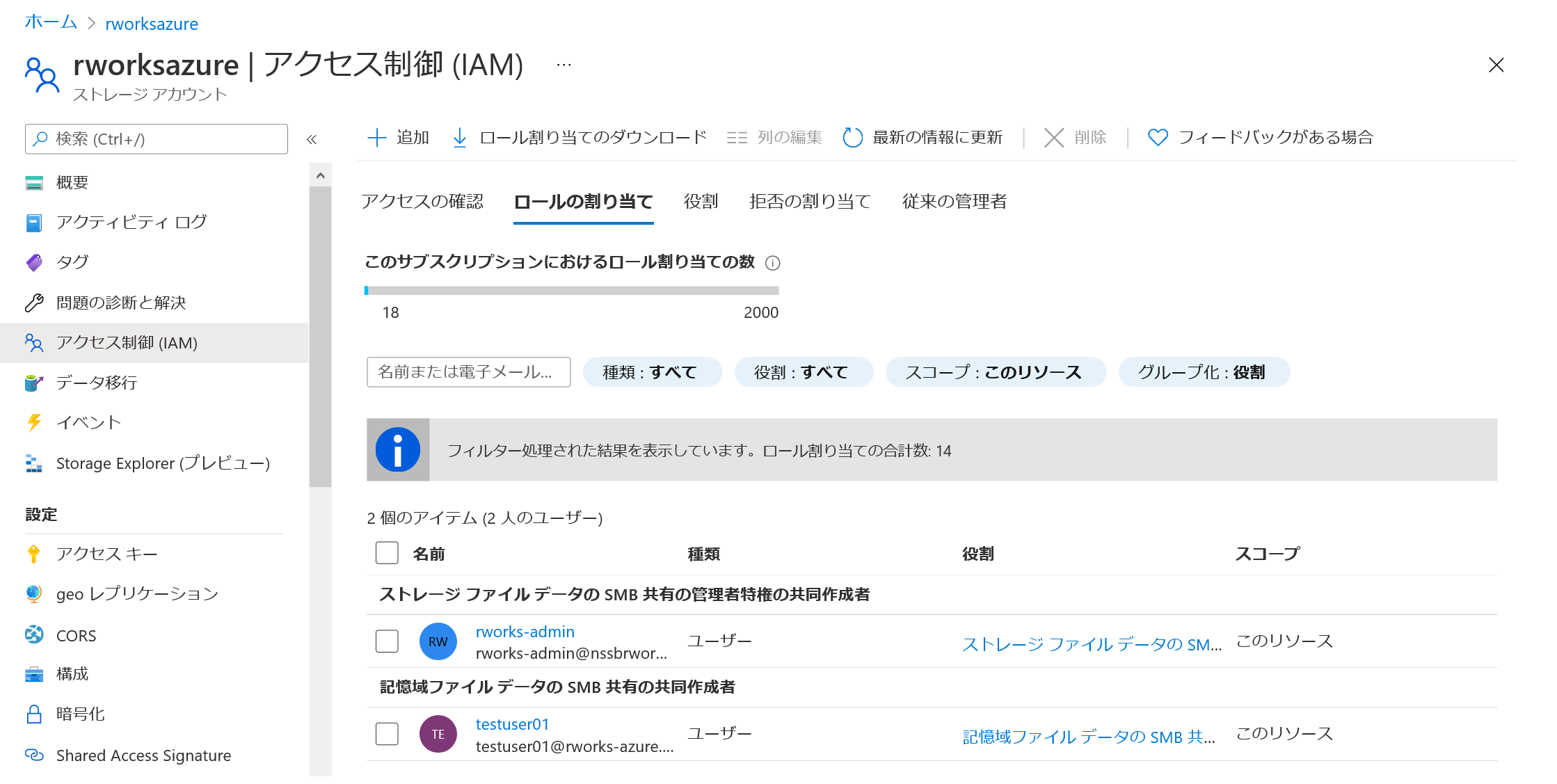Click the イベント lightning icon
The width and height of the screenshot is (1557, 784).
[x=34, y=422]
